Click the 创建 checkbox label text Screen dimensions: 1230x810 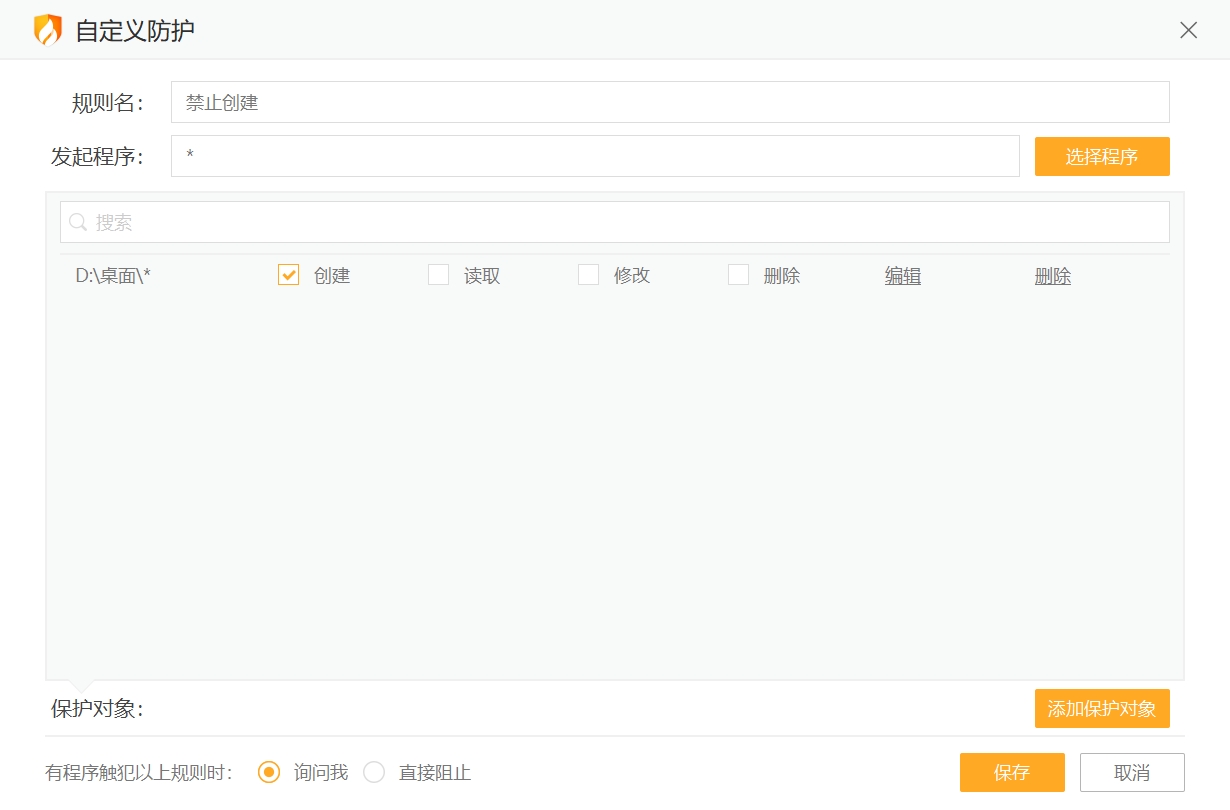tap(330, 275)
